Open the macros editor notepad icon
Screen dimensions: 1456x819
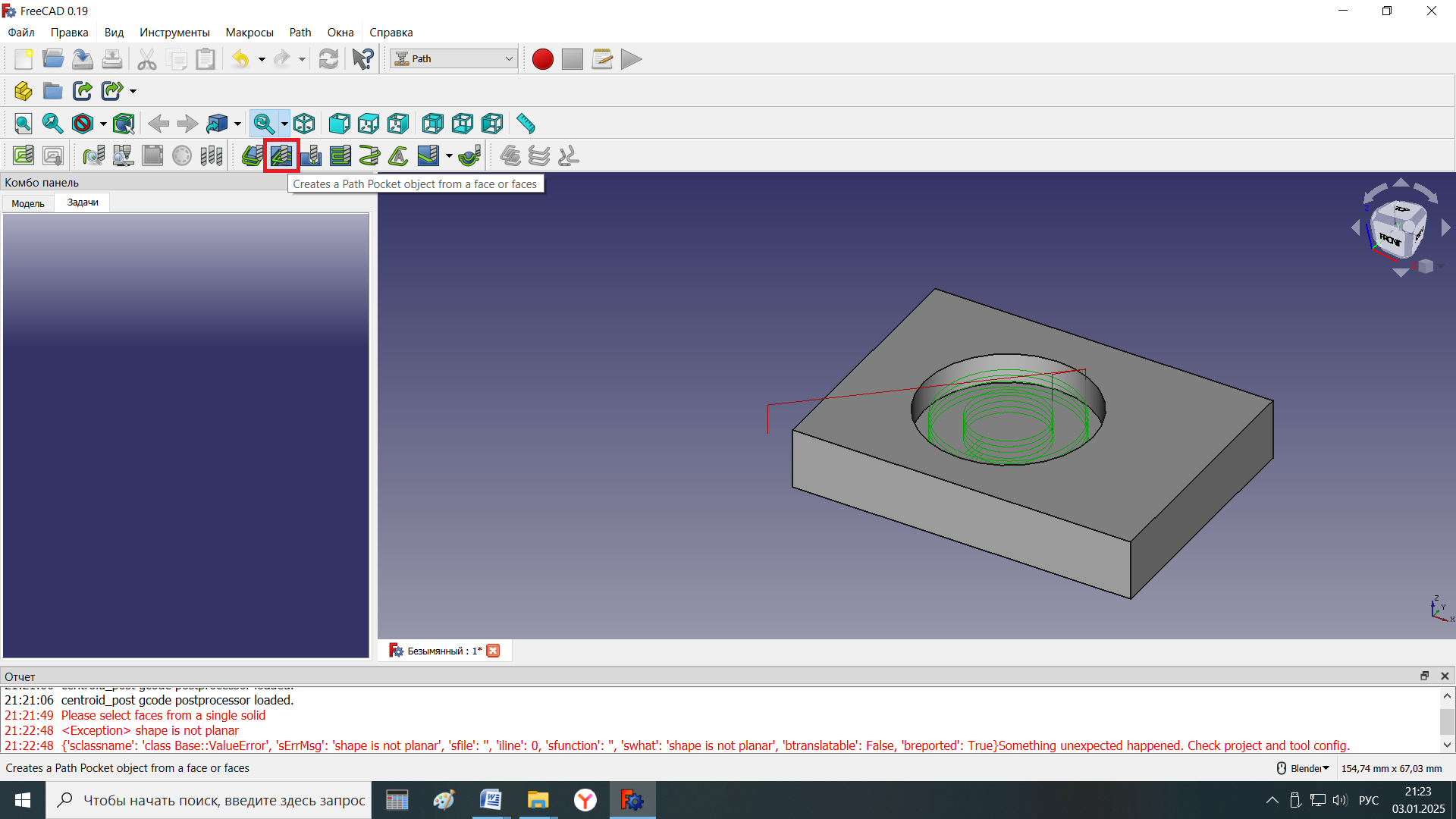602,59
